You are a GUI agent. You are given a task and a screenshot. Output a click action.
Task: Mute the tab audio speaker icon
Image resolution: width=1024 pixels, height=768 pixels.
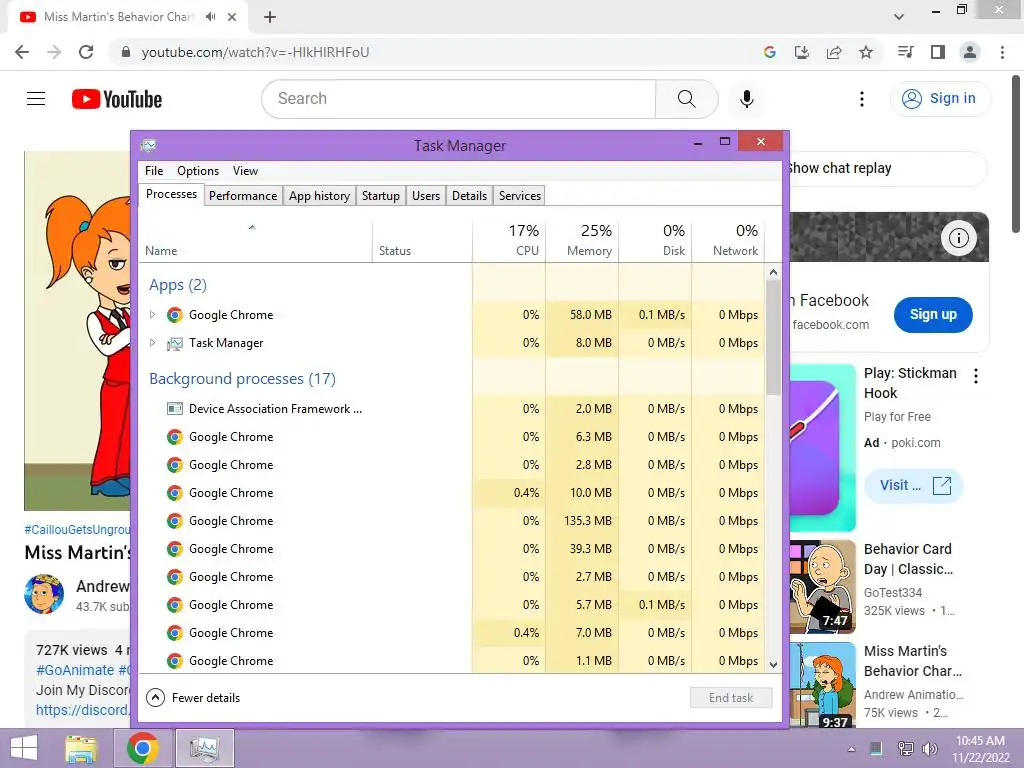coord(210,17)
